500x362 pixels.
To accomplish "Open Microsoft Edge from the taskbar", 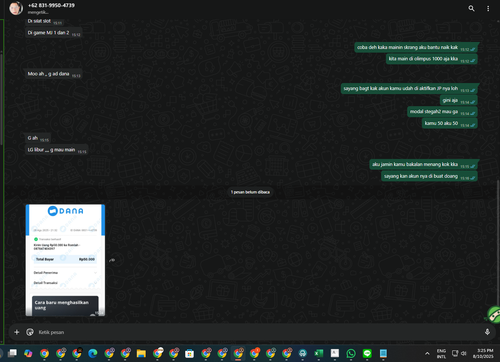I will pyautogui.click(x=93, y=353).
